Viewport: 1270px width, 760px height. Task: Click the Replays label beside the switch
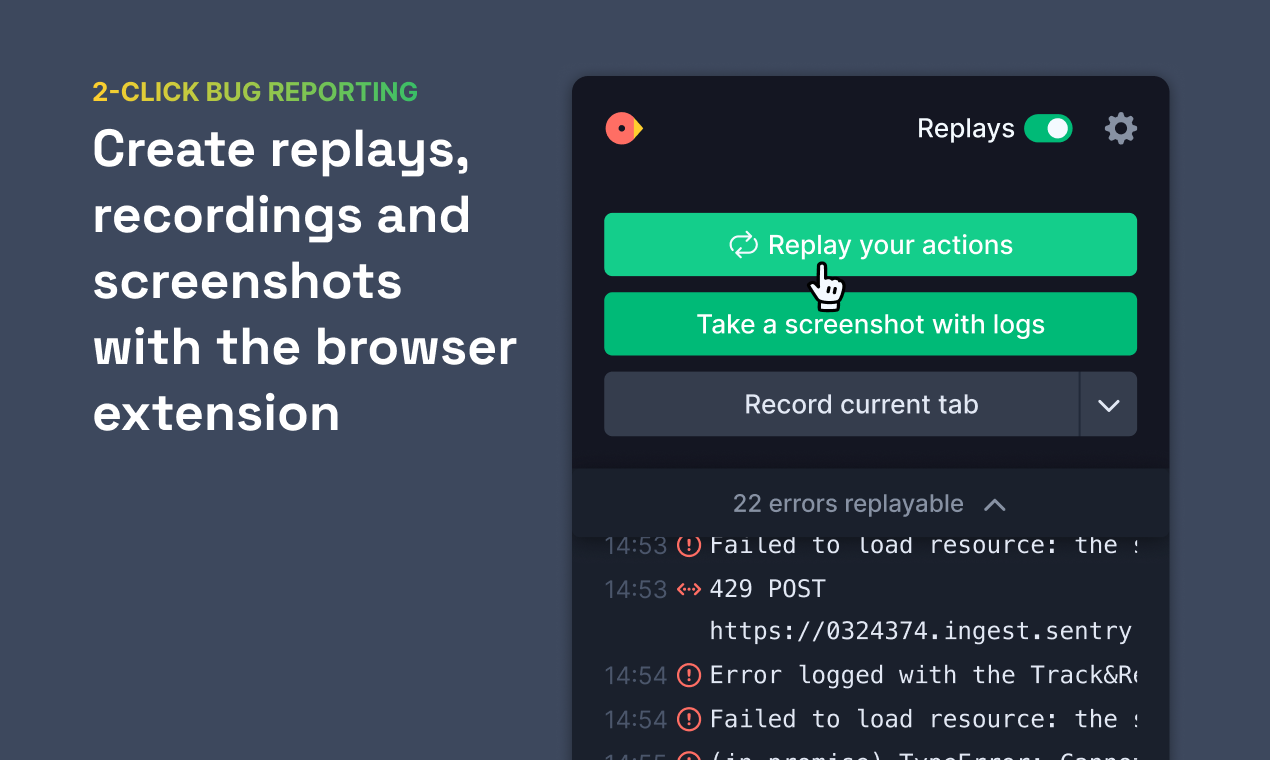[966, 129]
